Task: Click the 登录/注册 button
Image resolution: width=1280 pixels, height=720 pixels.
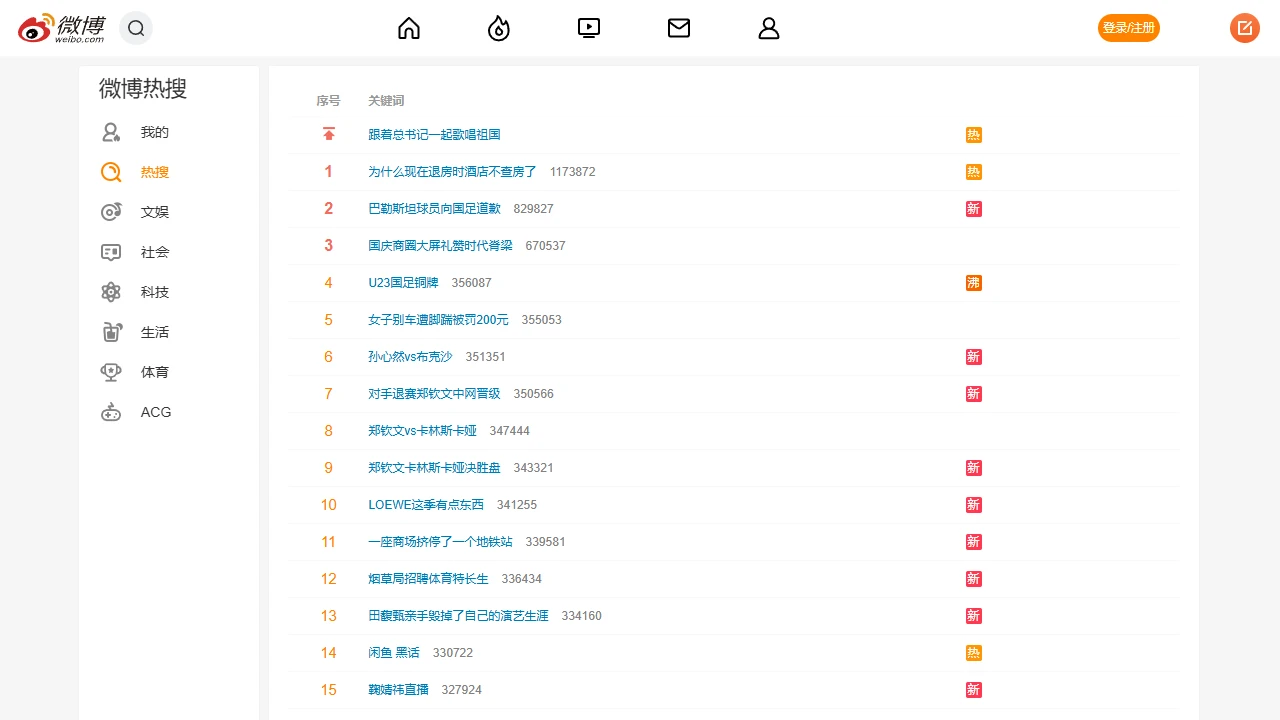Action: pyautogui.click(x=1129, y=28)
